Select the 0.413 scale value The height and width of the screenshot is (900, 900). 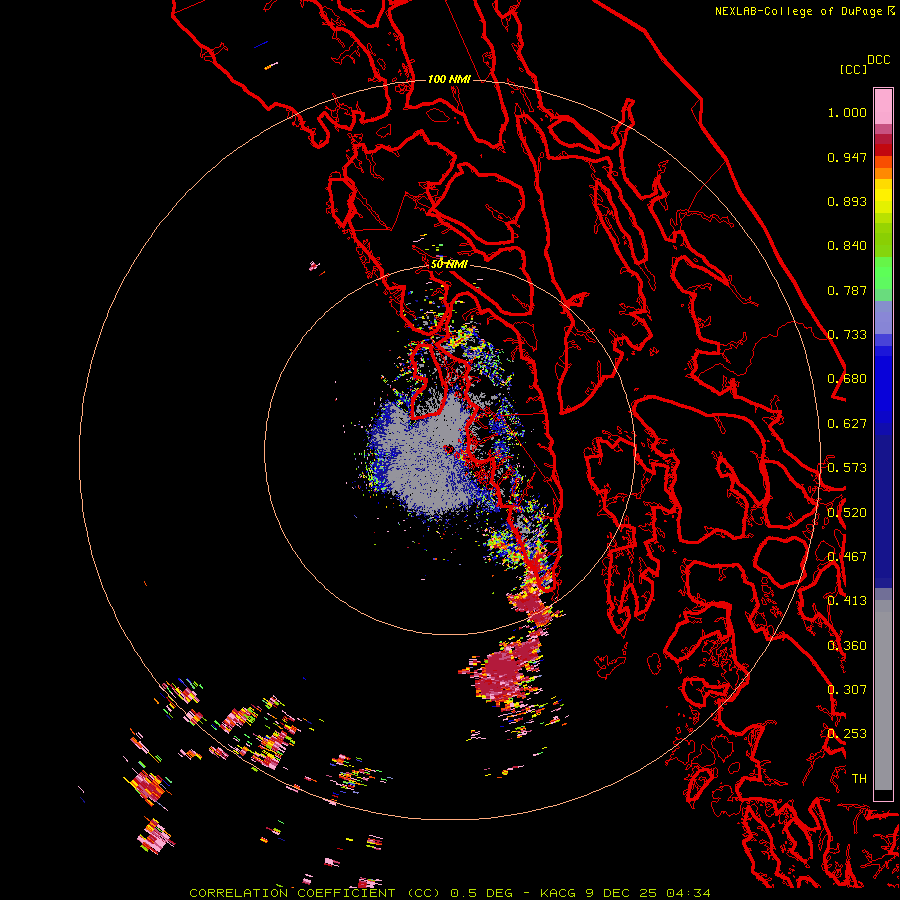point(847,601)
